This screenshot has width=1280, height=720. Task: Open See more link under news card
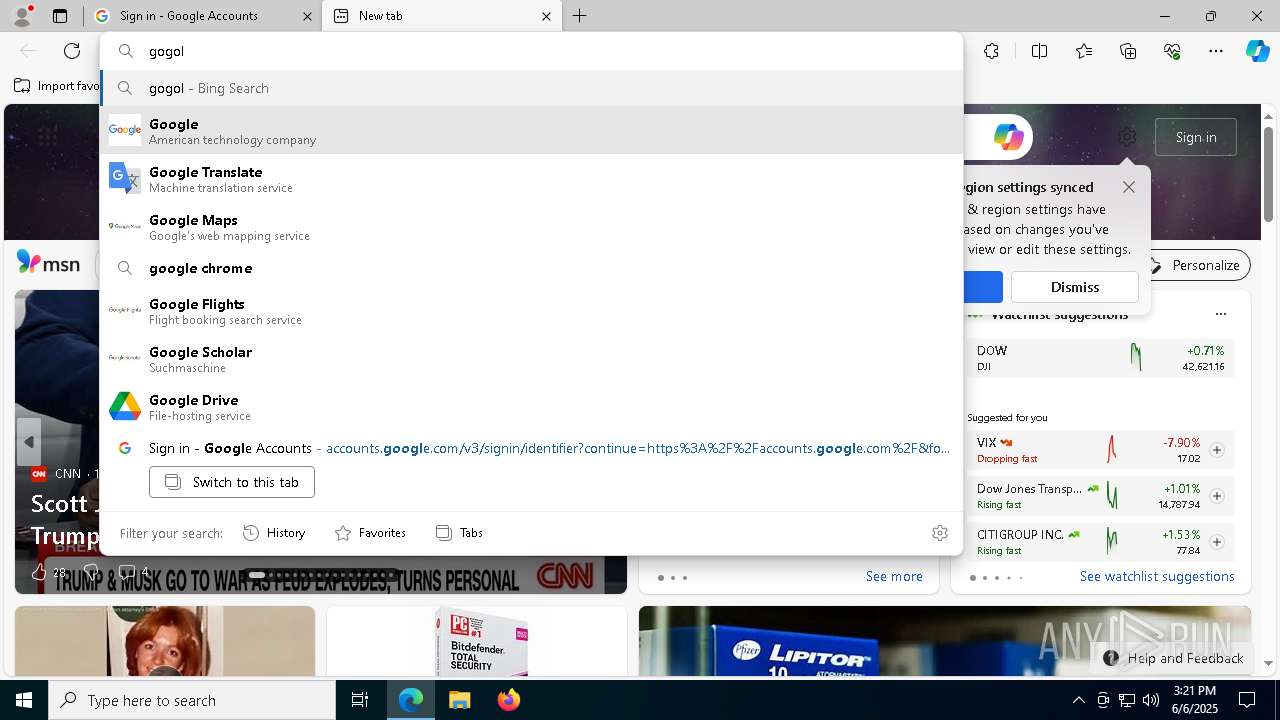tap(894, 576)
